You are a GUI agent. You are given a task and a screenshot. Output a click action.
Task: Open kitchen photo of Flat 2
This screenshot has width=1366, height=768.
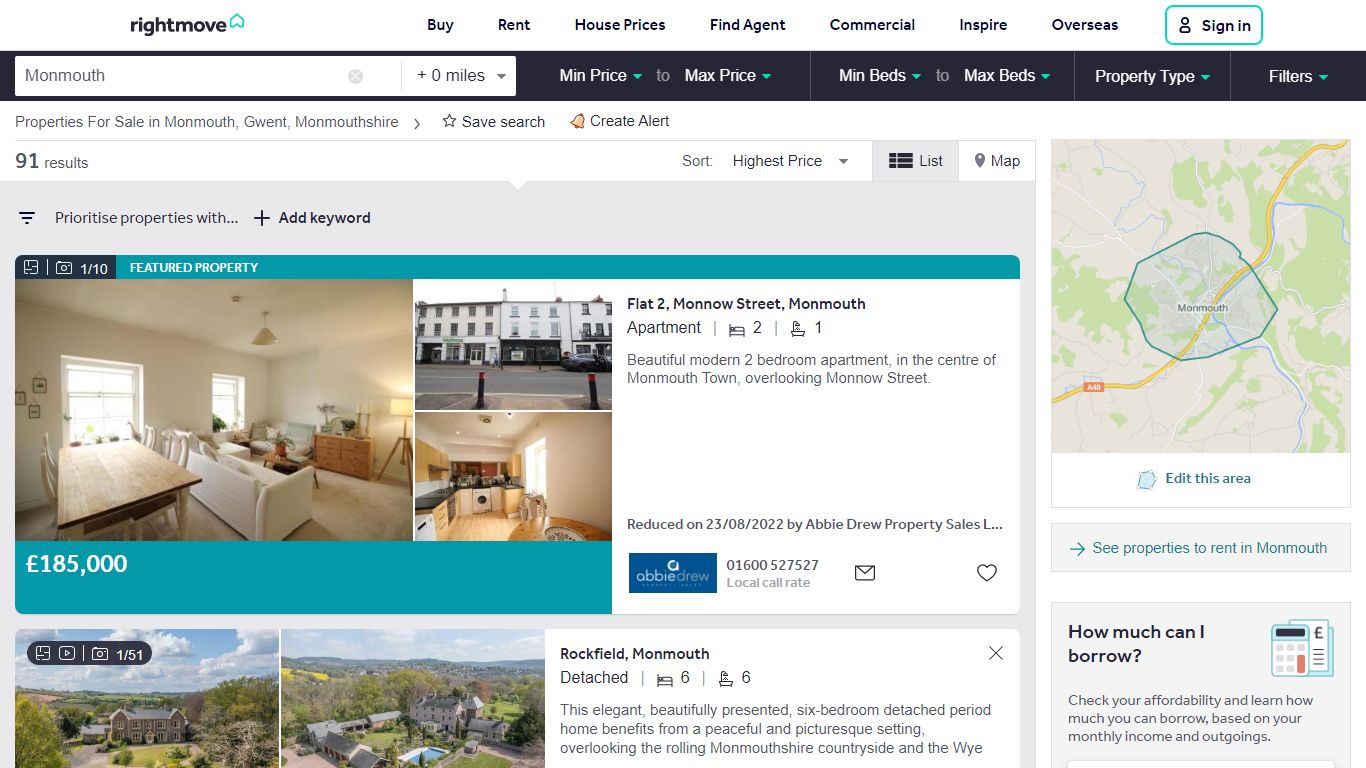click(513, 477)
